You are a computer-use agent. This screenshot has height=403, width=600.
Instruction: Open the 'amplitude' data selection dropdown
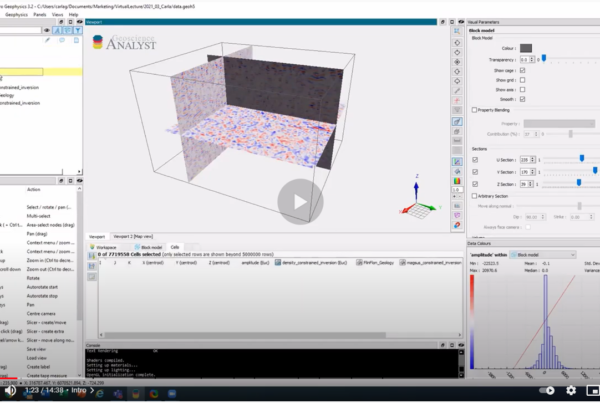click(x=492, y=256)
